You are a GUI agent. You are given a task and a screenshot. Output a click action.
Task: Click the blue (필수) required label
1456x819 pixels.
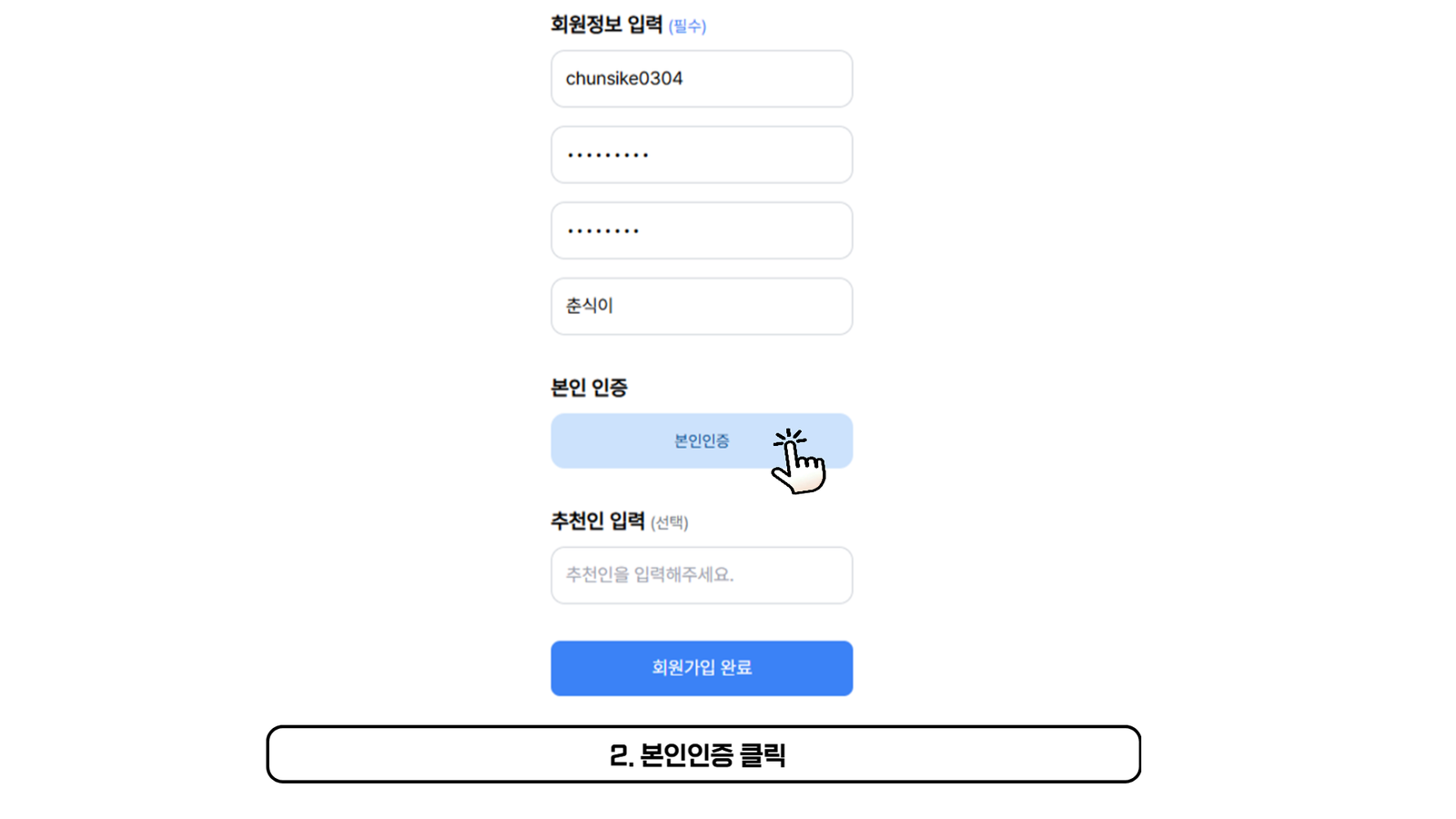point(687,26)
